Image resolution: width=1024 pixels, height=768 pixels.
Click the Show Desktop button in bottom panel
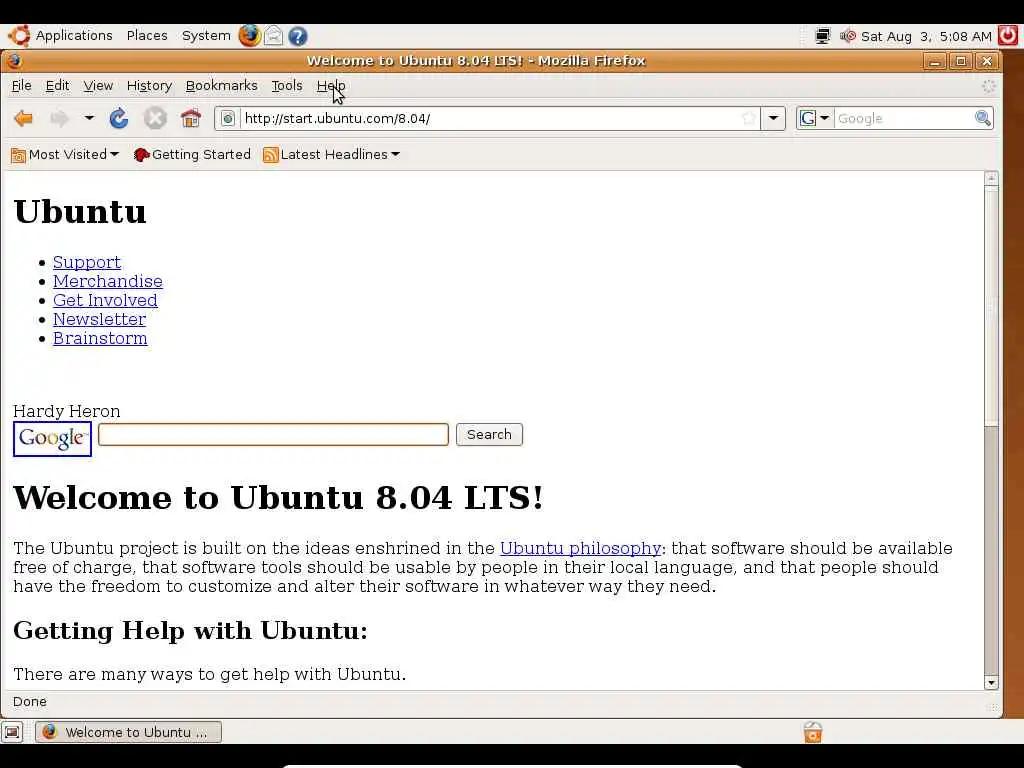(12, 732)
